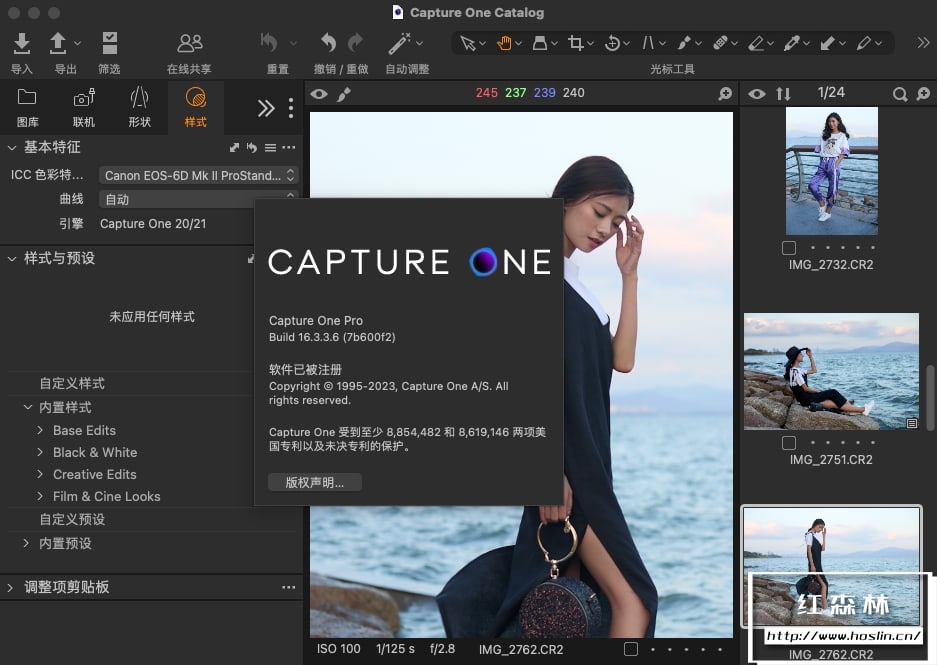Click the browser search magnifier icon
Screen dimensions: 937x665
900,94
